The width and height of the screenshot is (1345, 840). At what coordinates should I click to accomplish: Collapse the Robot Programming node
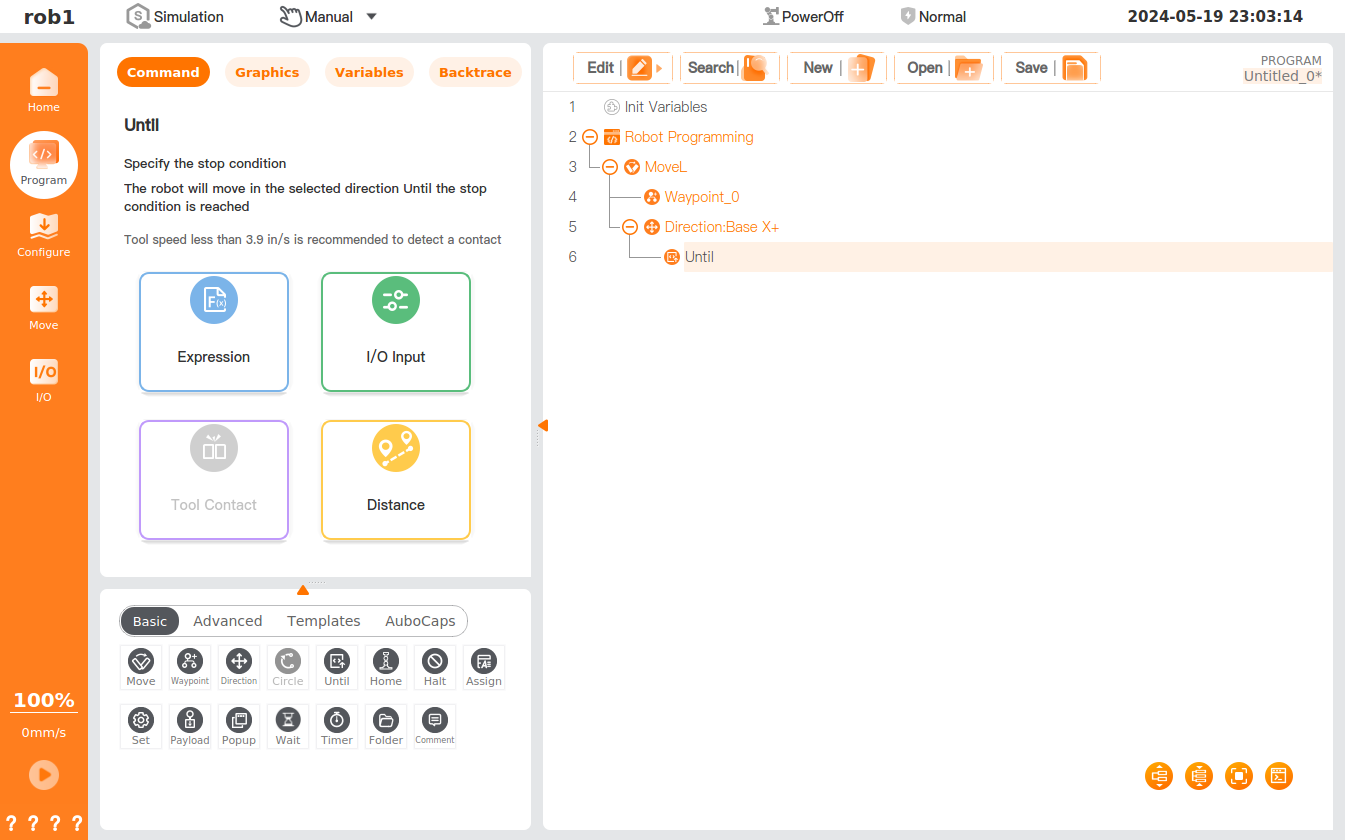click(590, 137)
